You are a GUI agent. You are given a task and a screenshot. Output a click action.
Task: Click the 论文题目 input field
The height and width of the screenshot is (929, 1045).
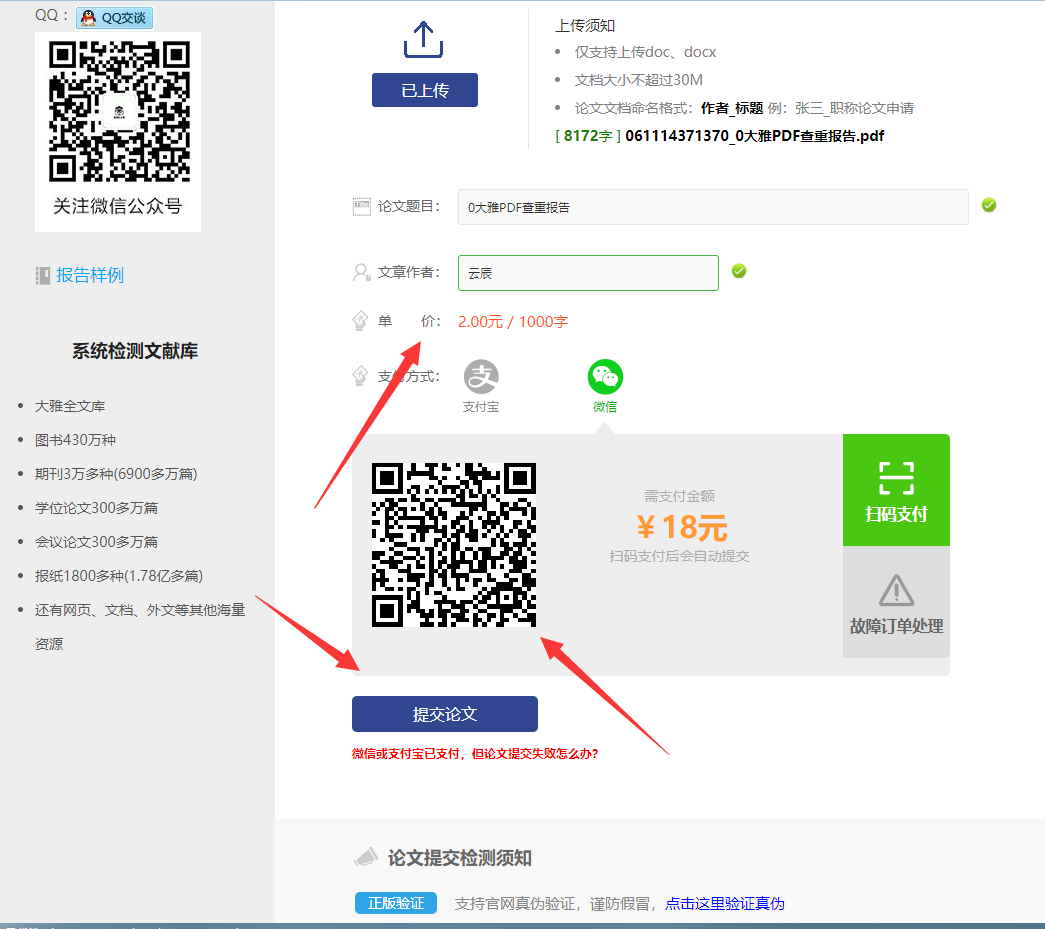(713, 207)
